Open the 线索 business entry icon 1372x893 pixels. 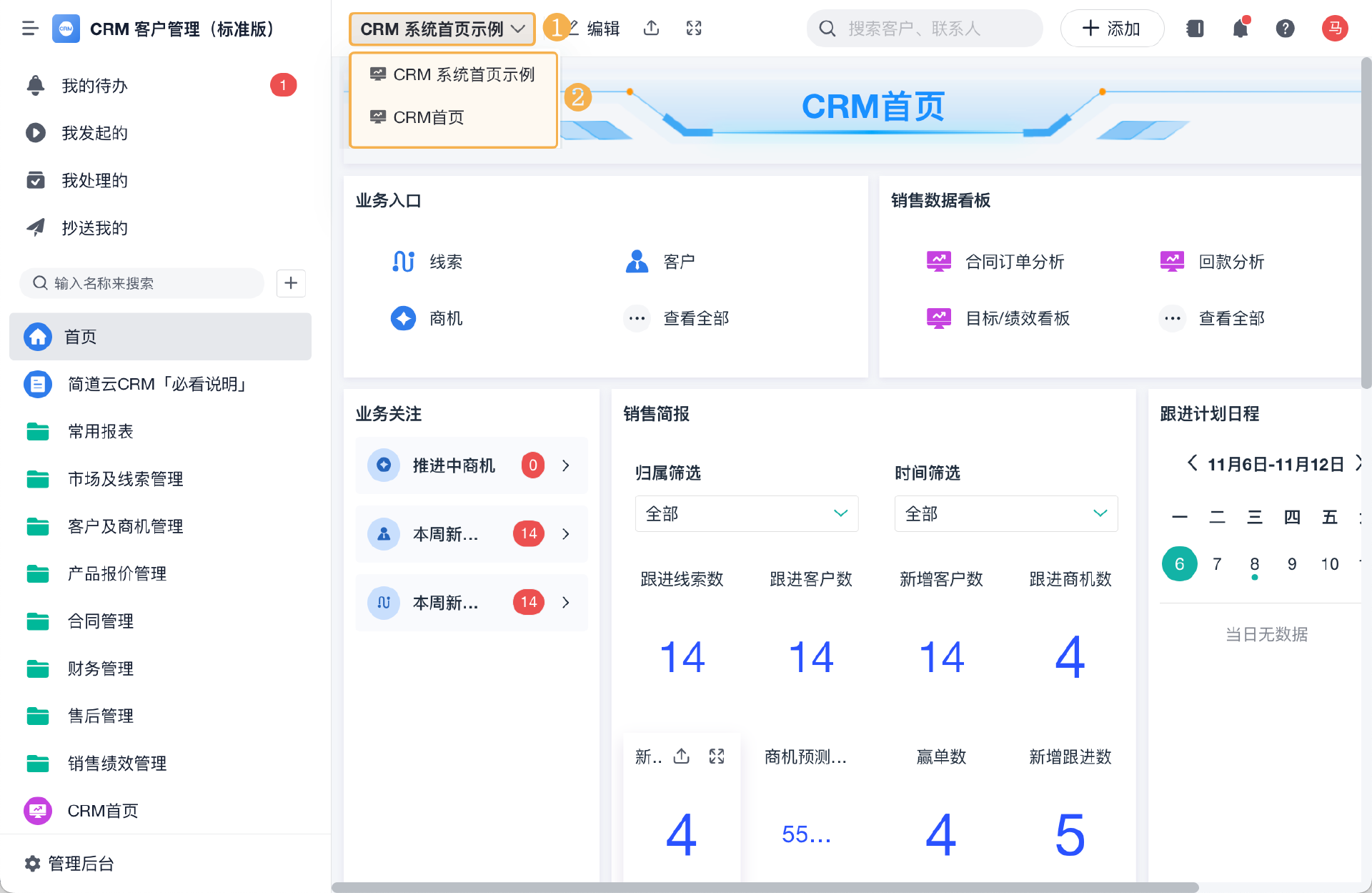tap(404, 262)
